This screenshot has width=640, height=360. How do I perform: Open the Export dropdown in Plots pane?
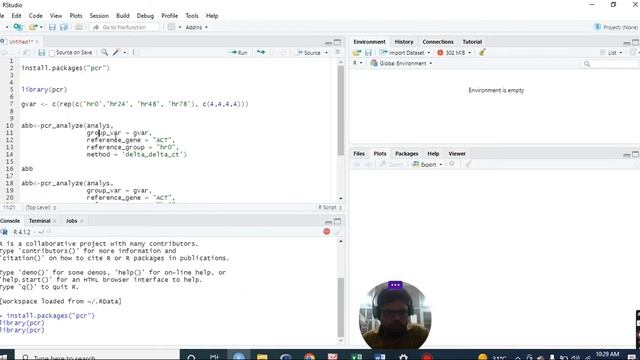427,164
